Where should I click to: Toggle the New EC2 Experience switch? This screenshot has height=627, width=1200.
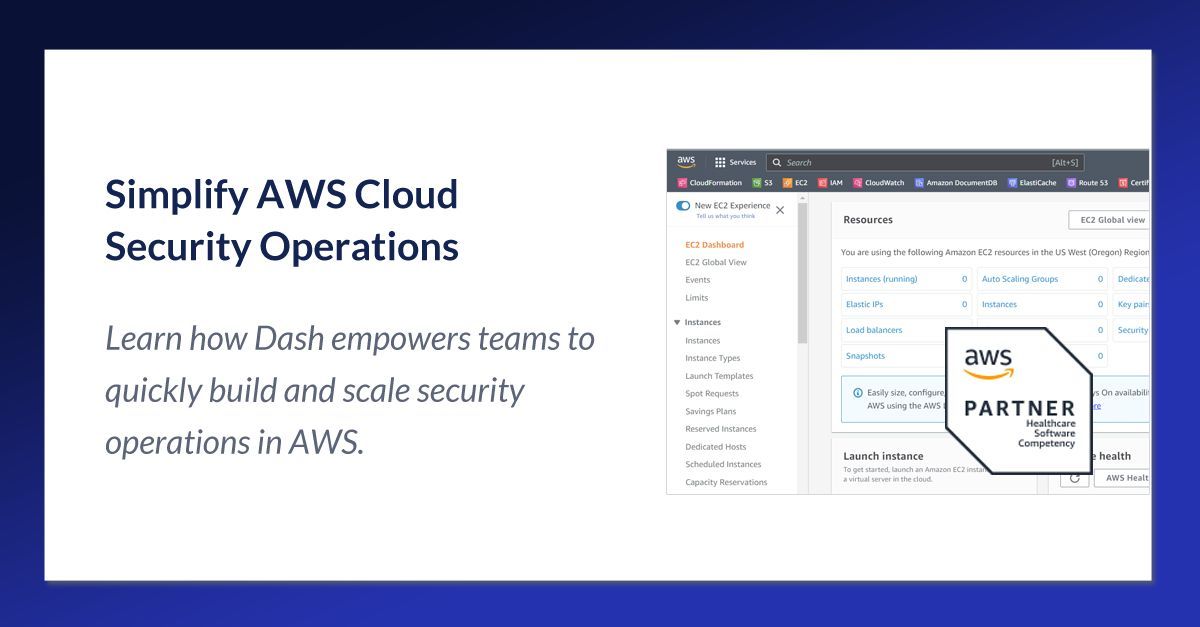click(682, 206)
